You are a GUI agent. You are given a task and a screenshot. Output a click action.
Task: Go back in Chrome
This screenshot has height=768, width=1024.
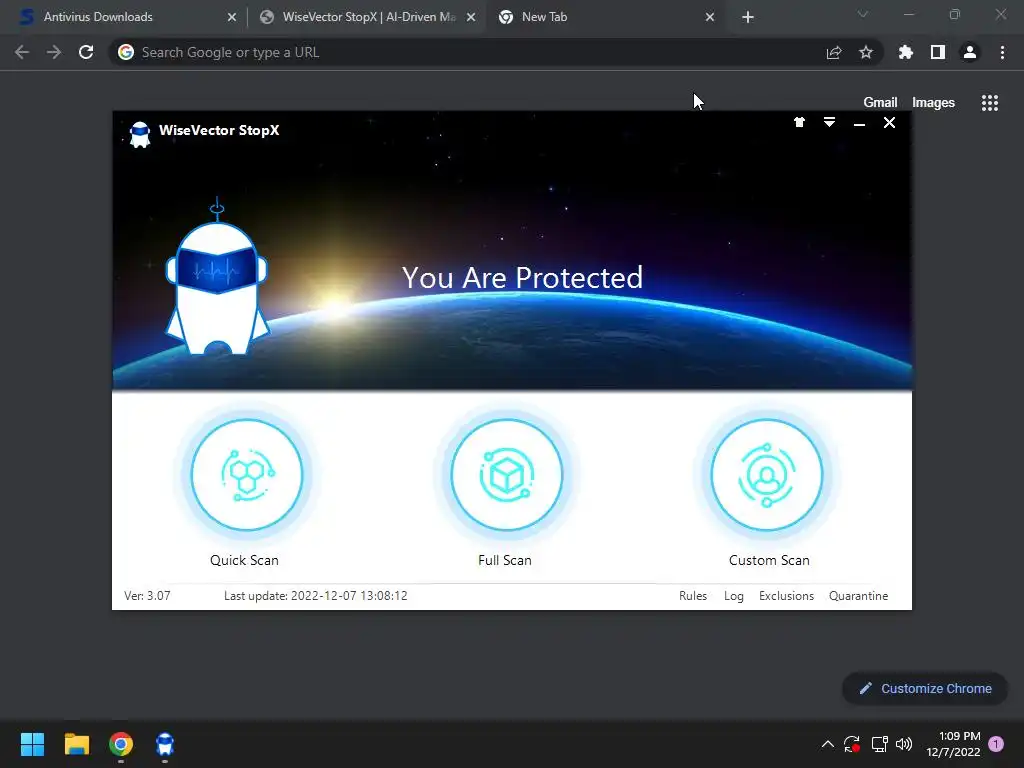tap(22, 52)
